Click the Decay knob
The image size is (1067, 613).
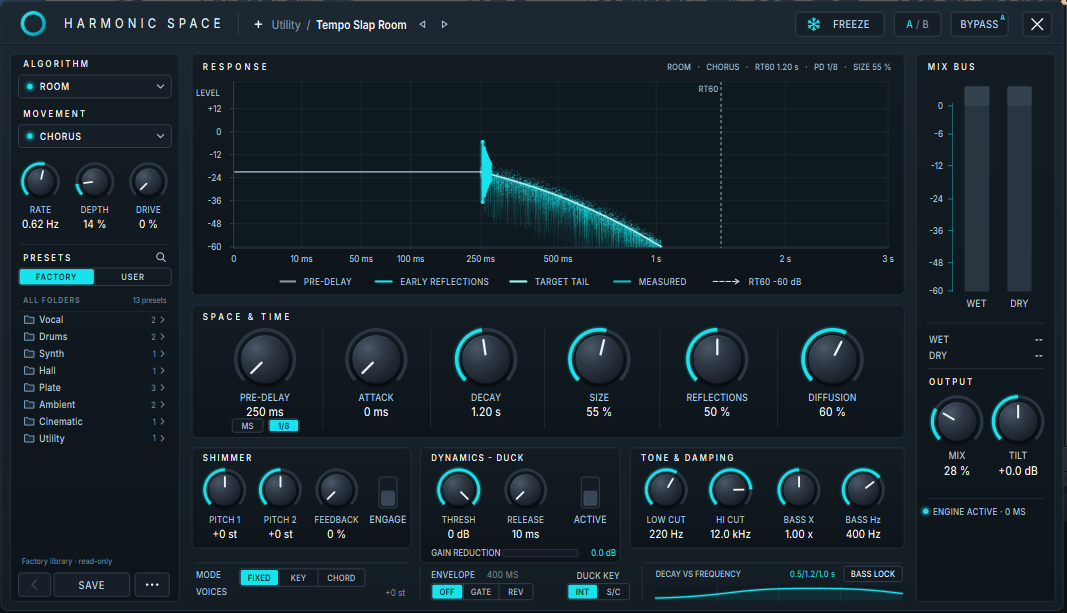486,359
